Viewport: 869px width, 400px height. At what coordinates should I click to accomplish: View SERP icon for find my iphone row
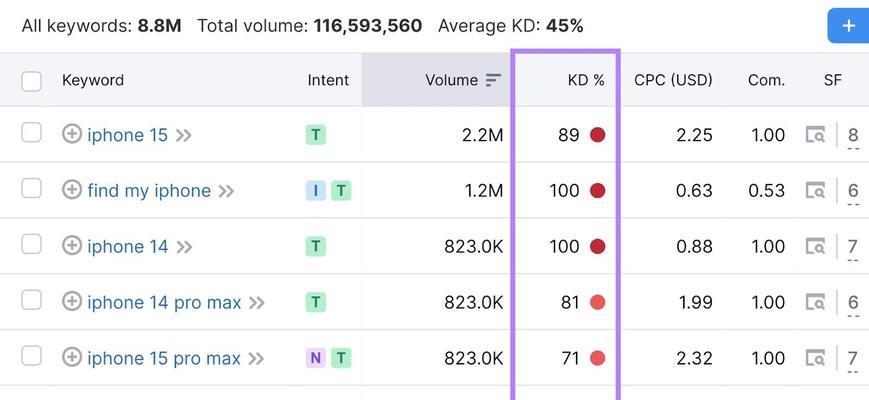coord(815,191)
